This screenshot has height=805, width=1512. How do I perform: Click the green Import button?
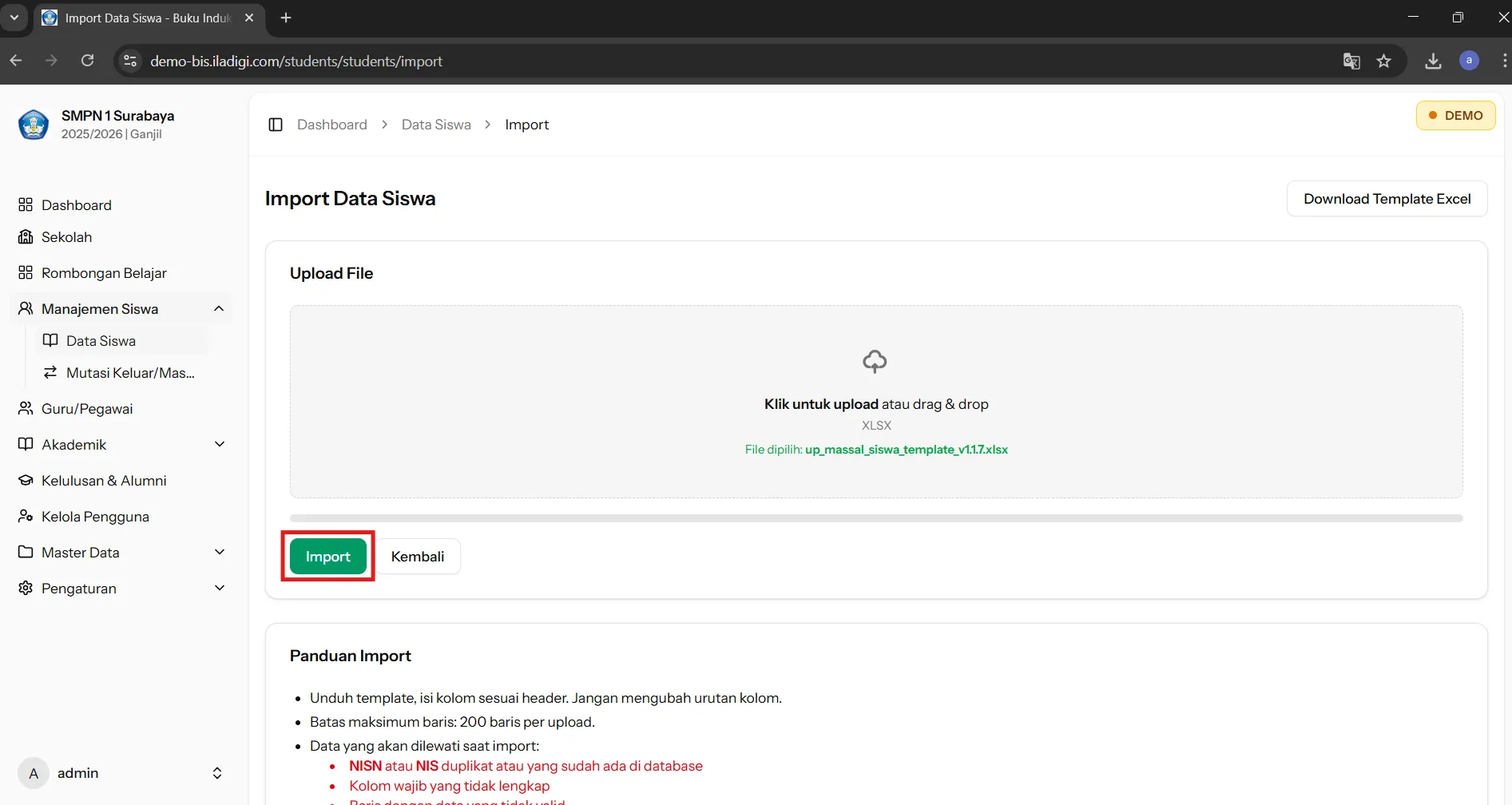[x=328, y=557]
